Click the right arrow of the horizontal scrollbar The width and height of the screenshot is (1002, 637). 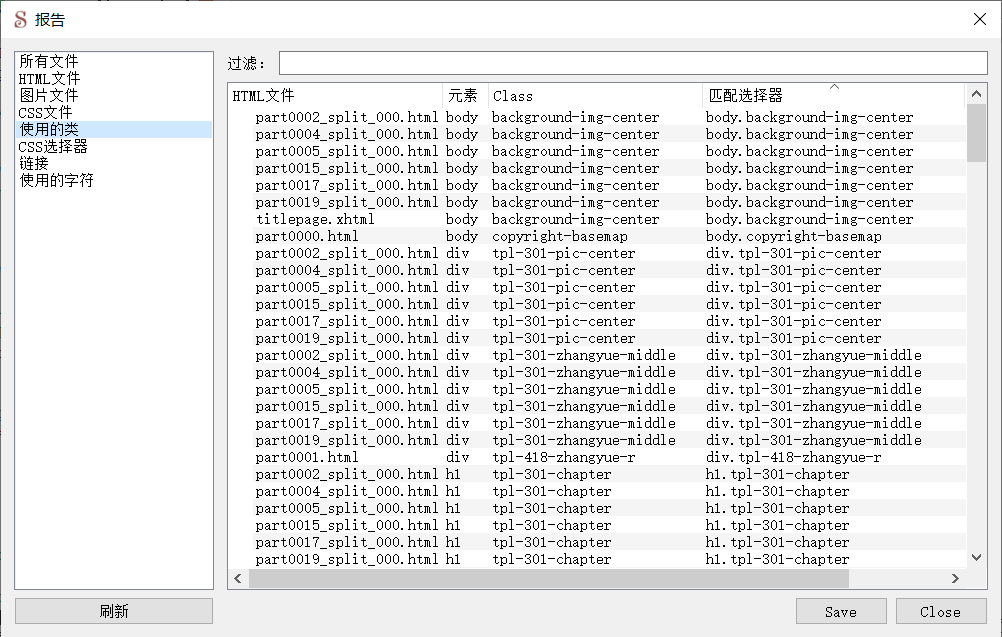click(x=956, y=578)
